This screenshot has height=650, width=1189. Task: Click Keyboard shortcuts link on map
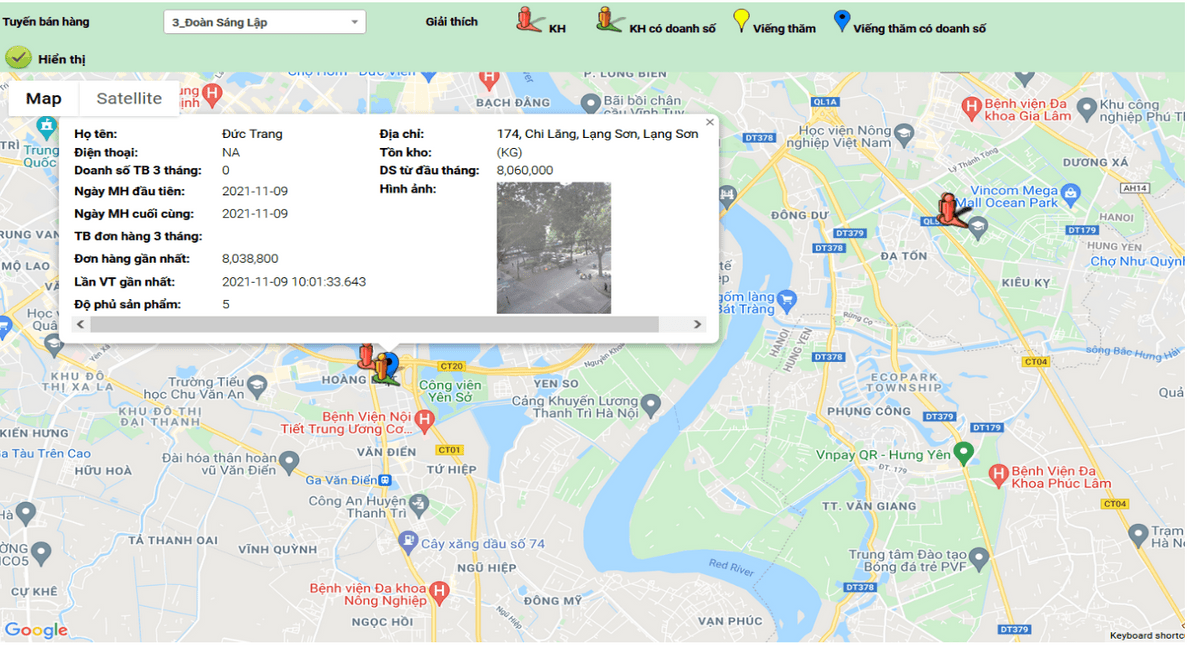1146,636
